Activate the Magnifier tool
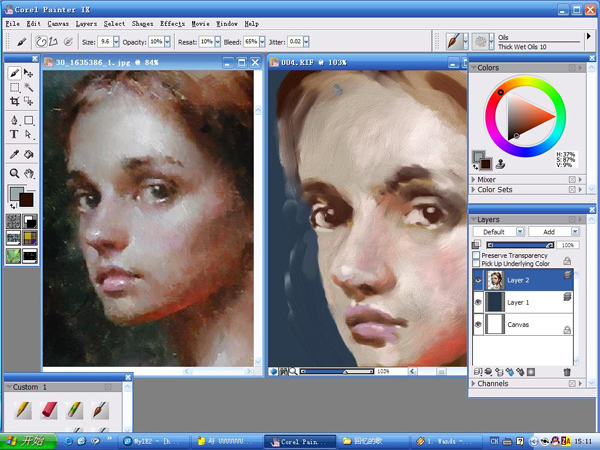600x450 pixels. pos(15,173)
